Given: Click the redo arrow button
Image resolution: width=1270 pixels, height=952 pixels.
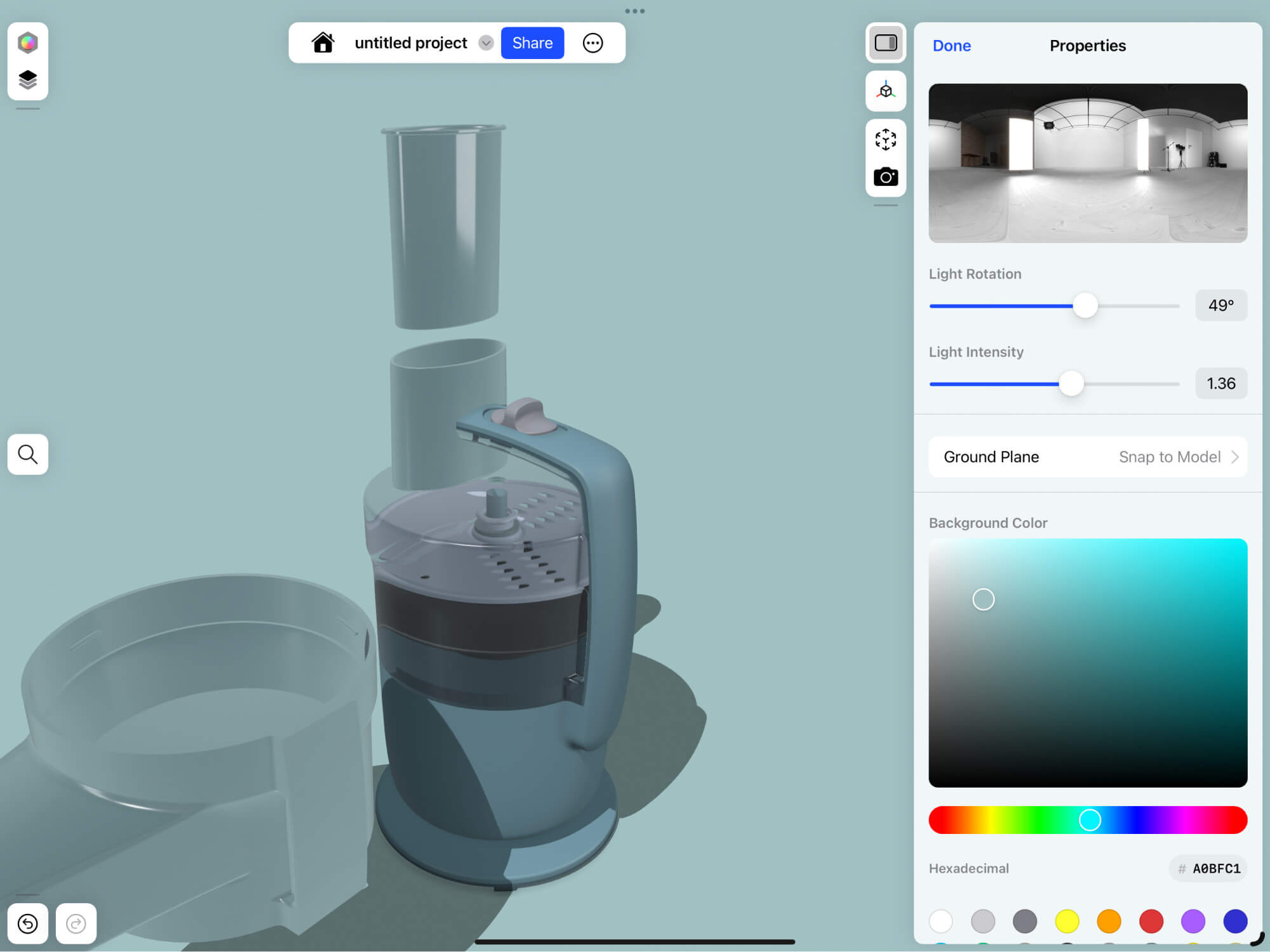Looking at the screenshot, I should [76, 923].
